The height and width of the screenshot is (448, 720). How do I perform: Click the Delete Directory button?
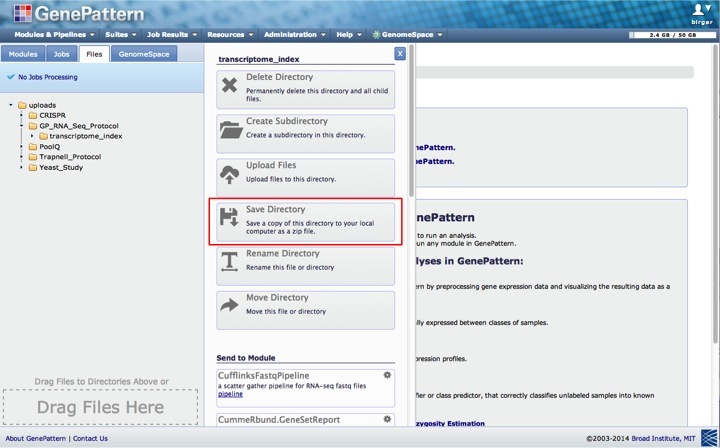[305, 90]
